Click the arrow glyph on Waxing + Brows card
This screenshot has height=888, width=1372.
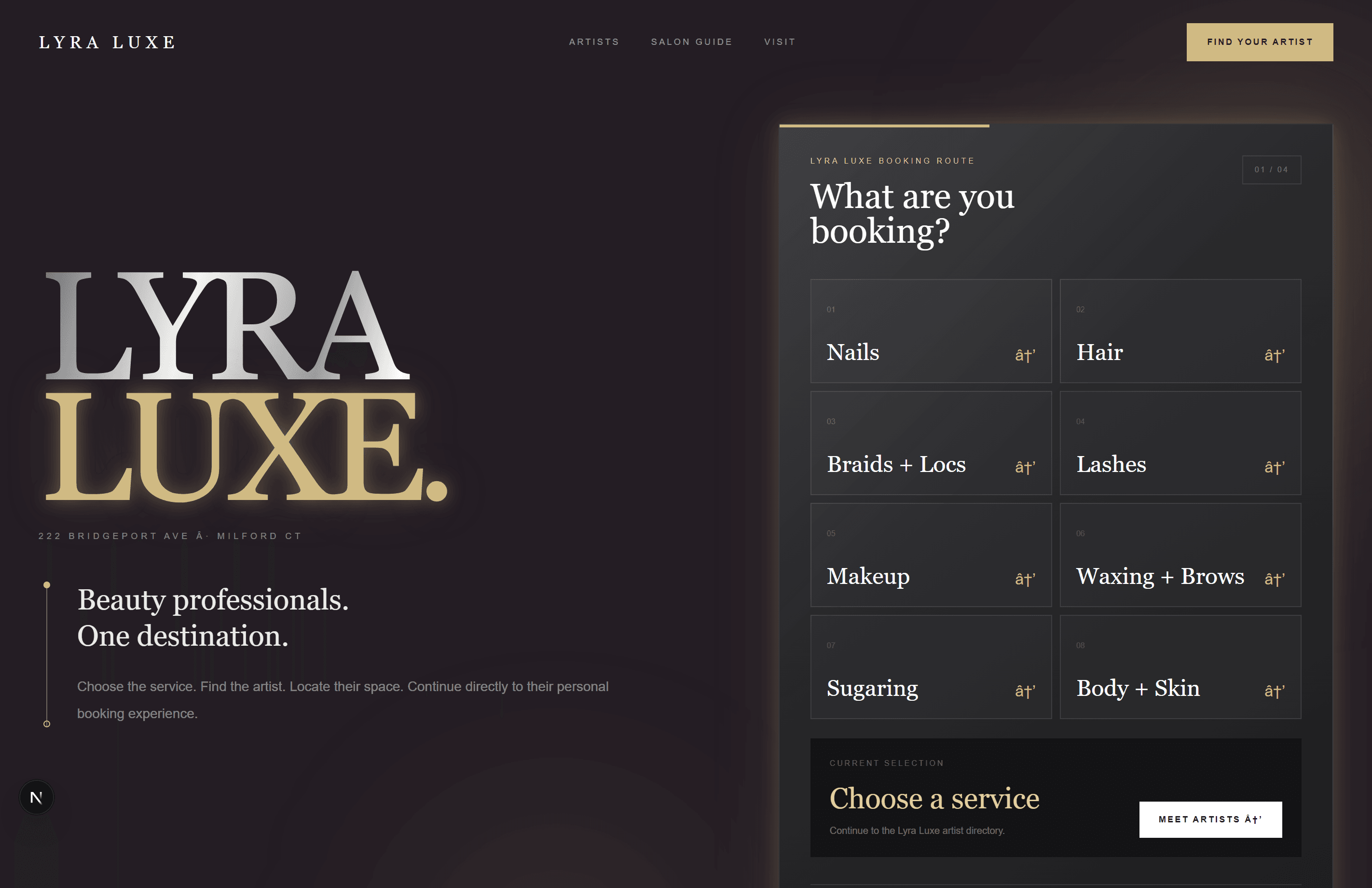pos(1275,578)
